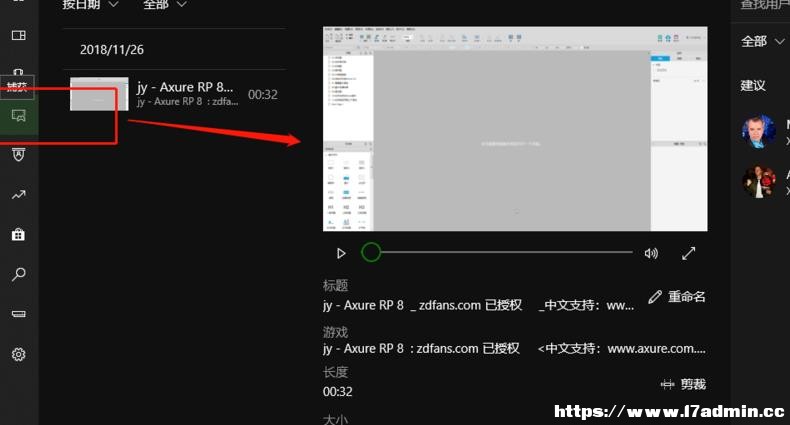Open the Captures (Game DVR) sidebar icon

[x=19, y=116]
